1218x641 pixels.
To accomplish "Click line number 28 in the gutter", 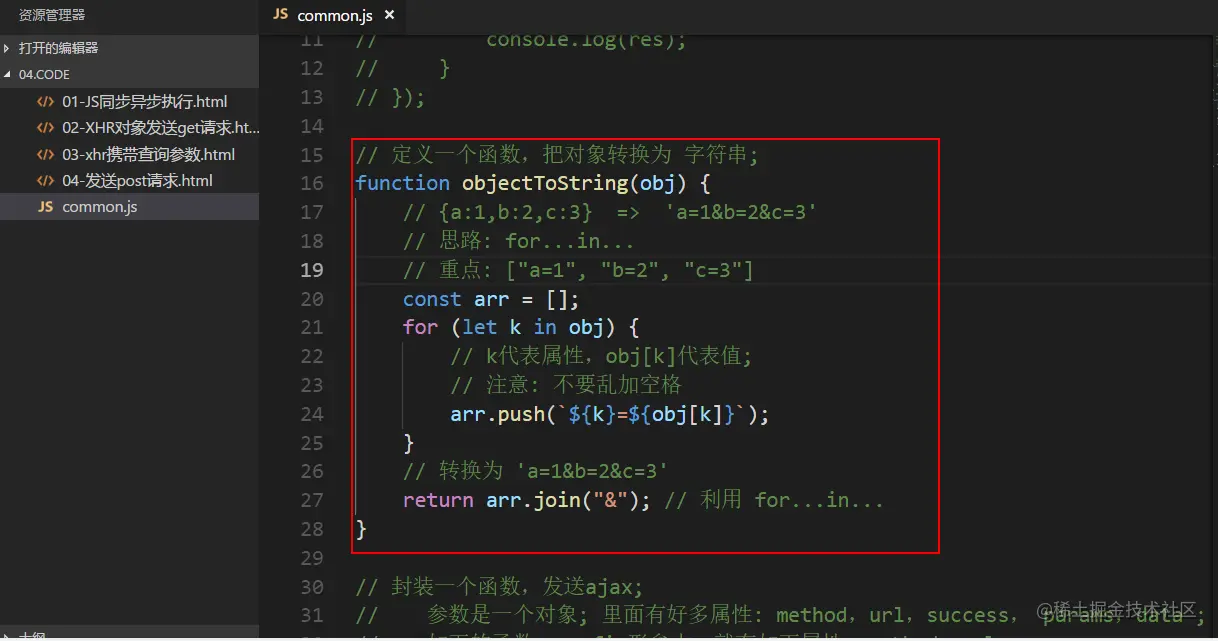I will (312, 529).
